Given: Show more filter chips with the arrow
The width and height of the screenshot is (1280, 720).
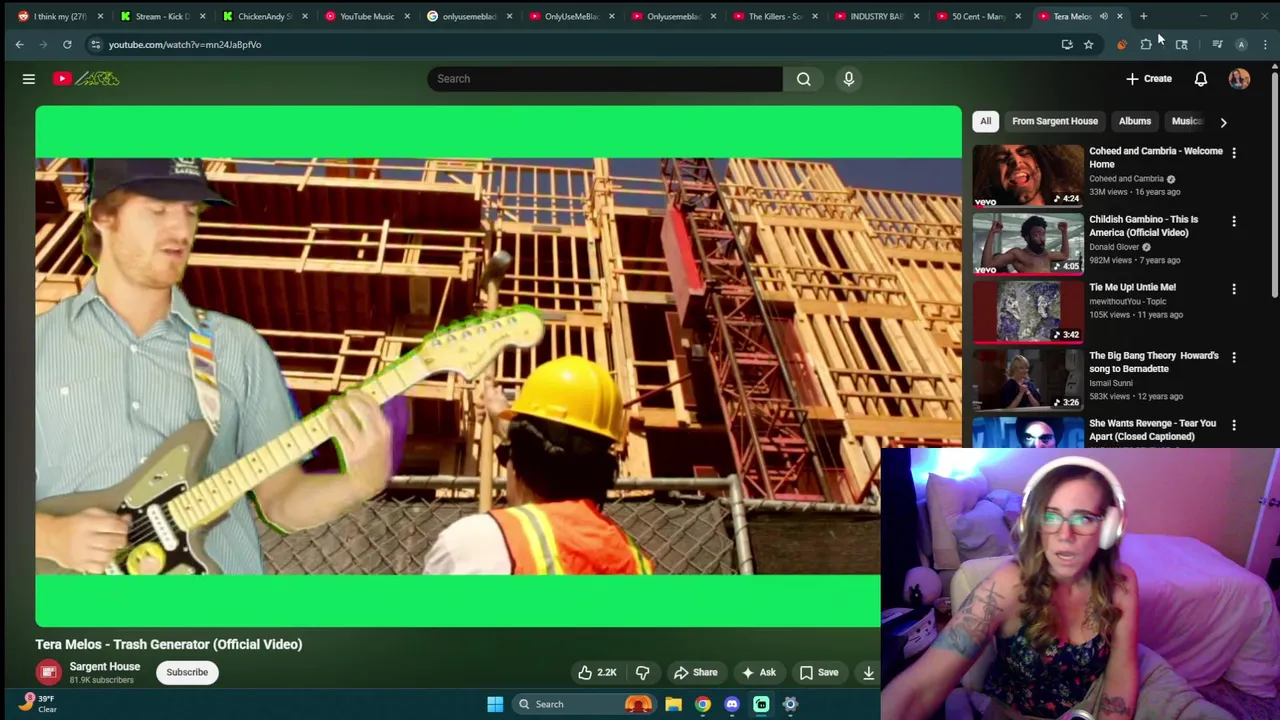Looking at the screenshot, I should tap(1223, 122).
